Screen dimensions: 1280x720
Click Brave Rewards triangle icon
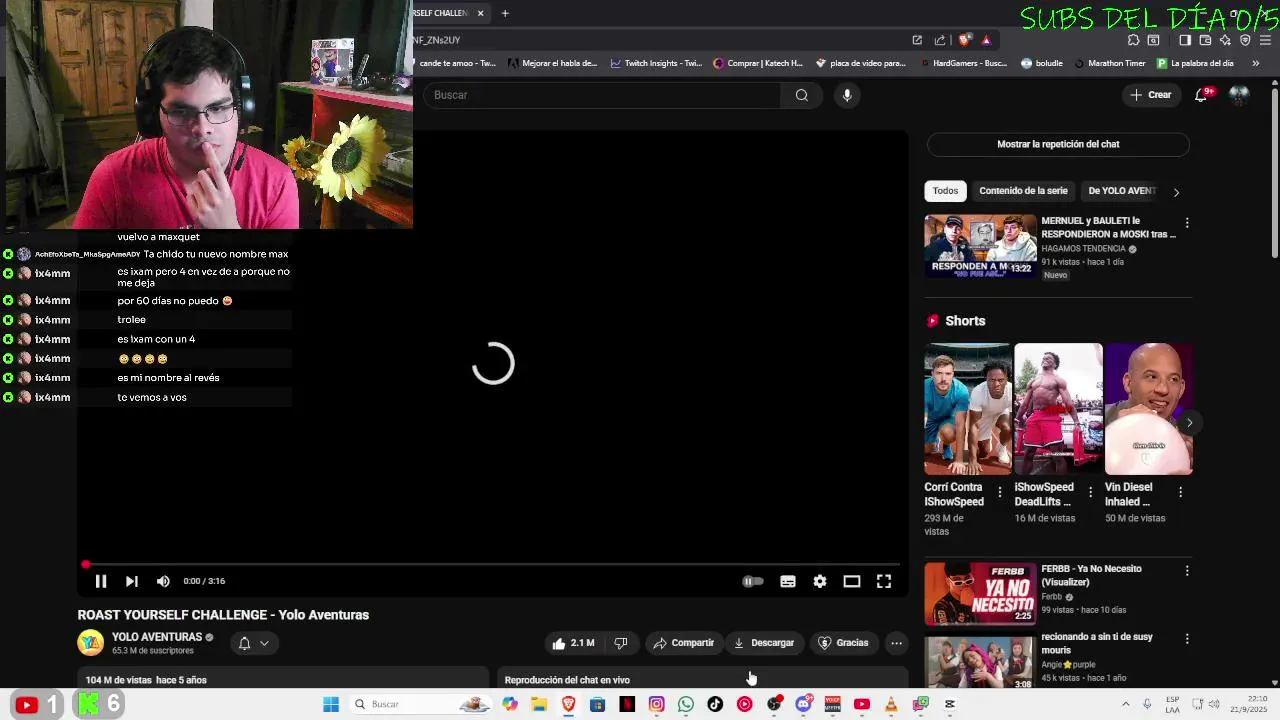(986, 40)
